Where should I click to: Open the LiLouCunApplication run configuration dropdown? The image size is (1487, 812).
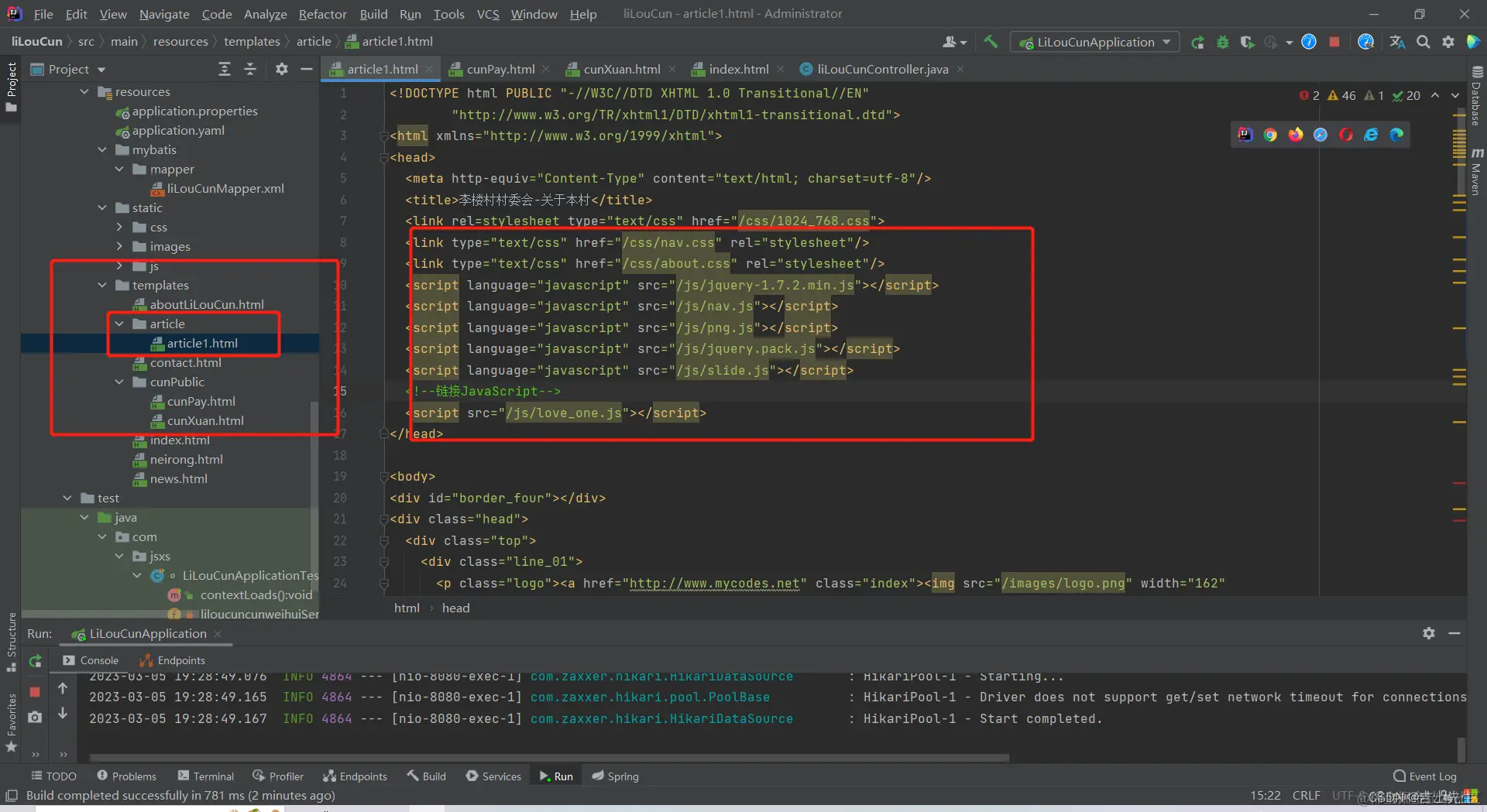[1095, 42]
